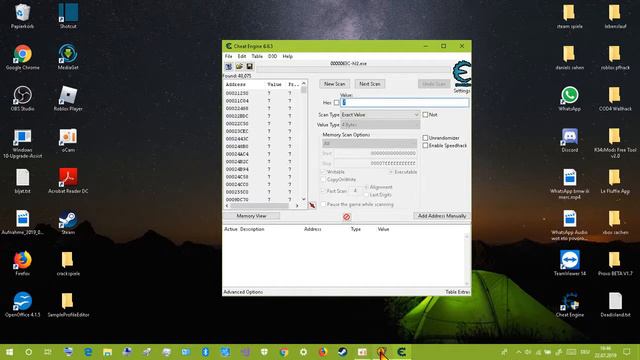The height and width of the screenshot is (360, 640).
Task: Click the Next Scan button
Action: [x=370, y=84]
